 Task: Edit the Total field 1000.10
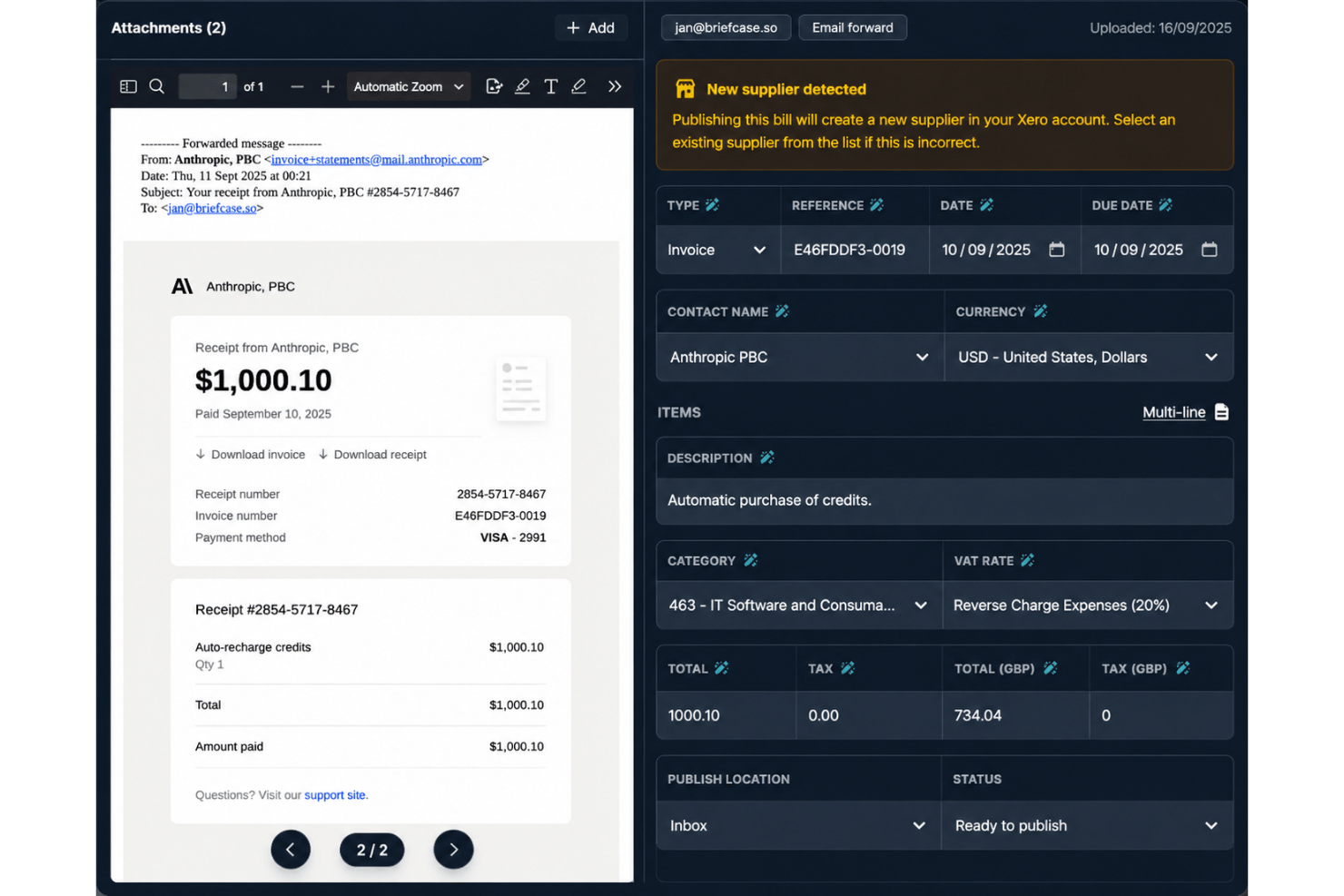(726, 715)
